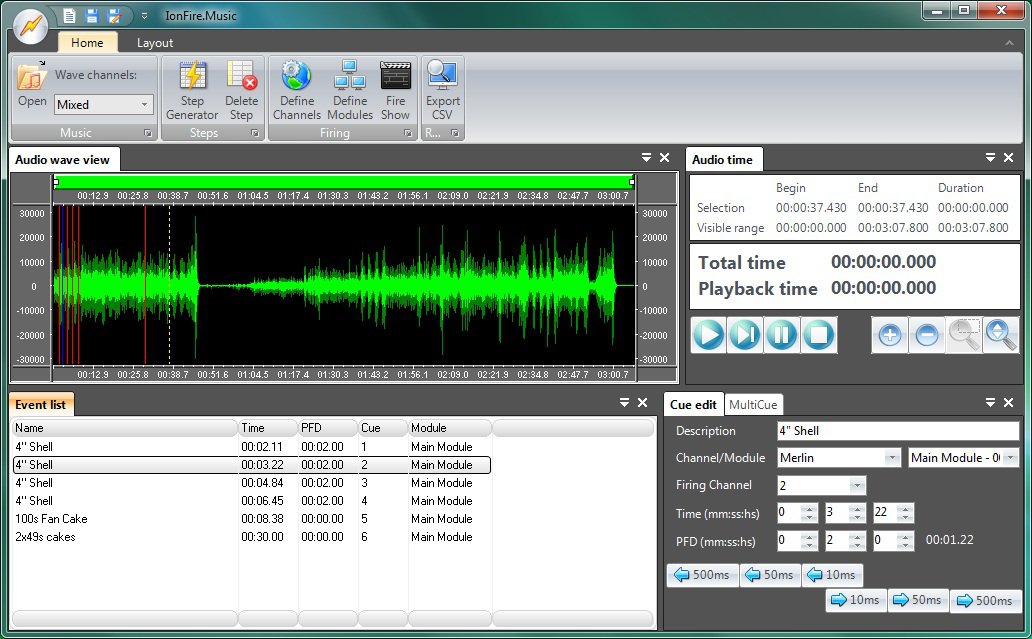Screen dimensions: 1032x639
Task: Shift cue back by 50ms
Action: tap(769, 575)
